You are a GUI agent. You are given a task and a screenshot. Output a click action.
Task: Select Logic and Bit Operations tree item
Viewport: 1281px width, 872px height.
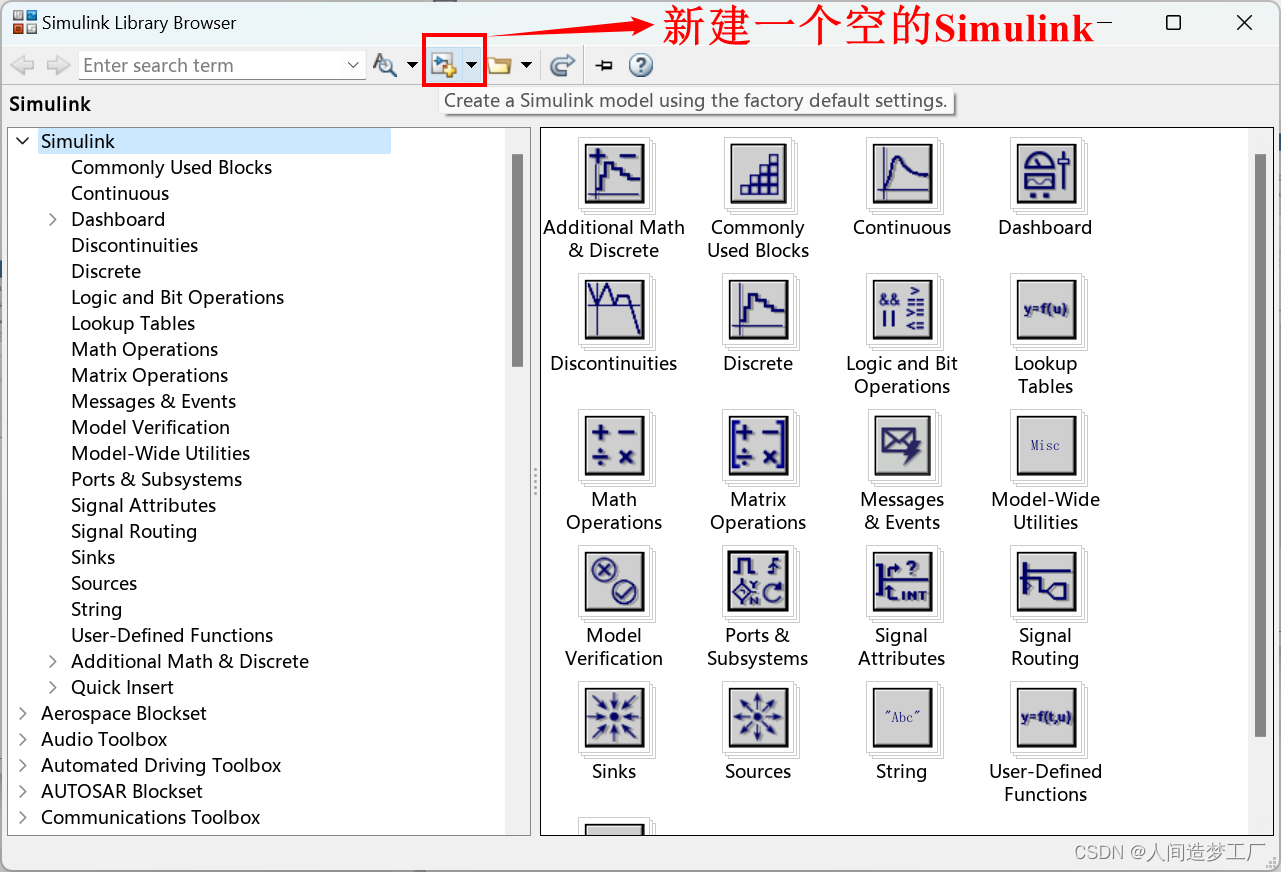(178, 298)
